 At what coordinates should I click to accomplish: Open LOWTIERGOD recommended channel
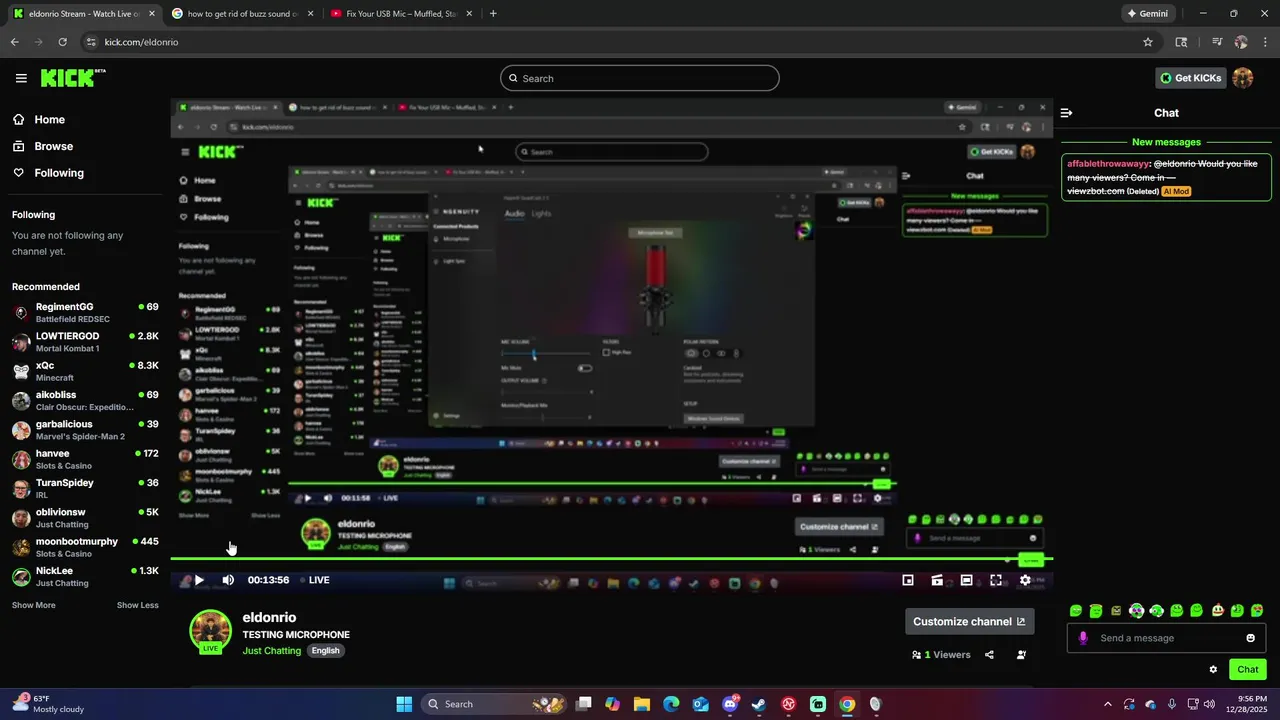tap(85, 342)
